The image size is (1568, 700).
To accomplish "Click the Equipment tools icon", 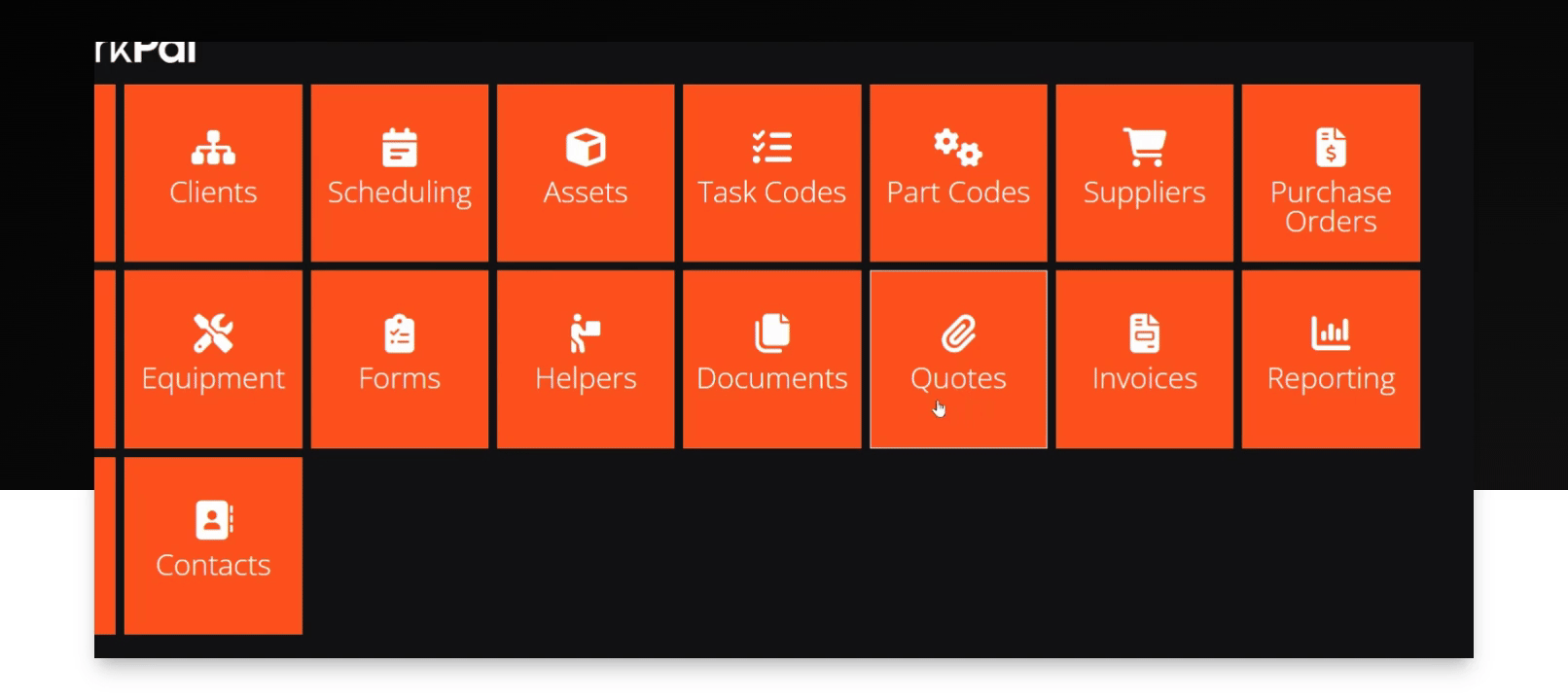I will (213, 333).
